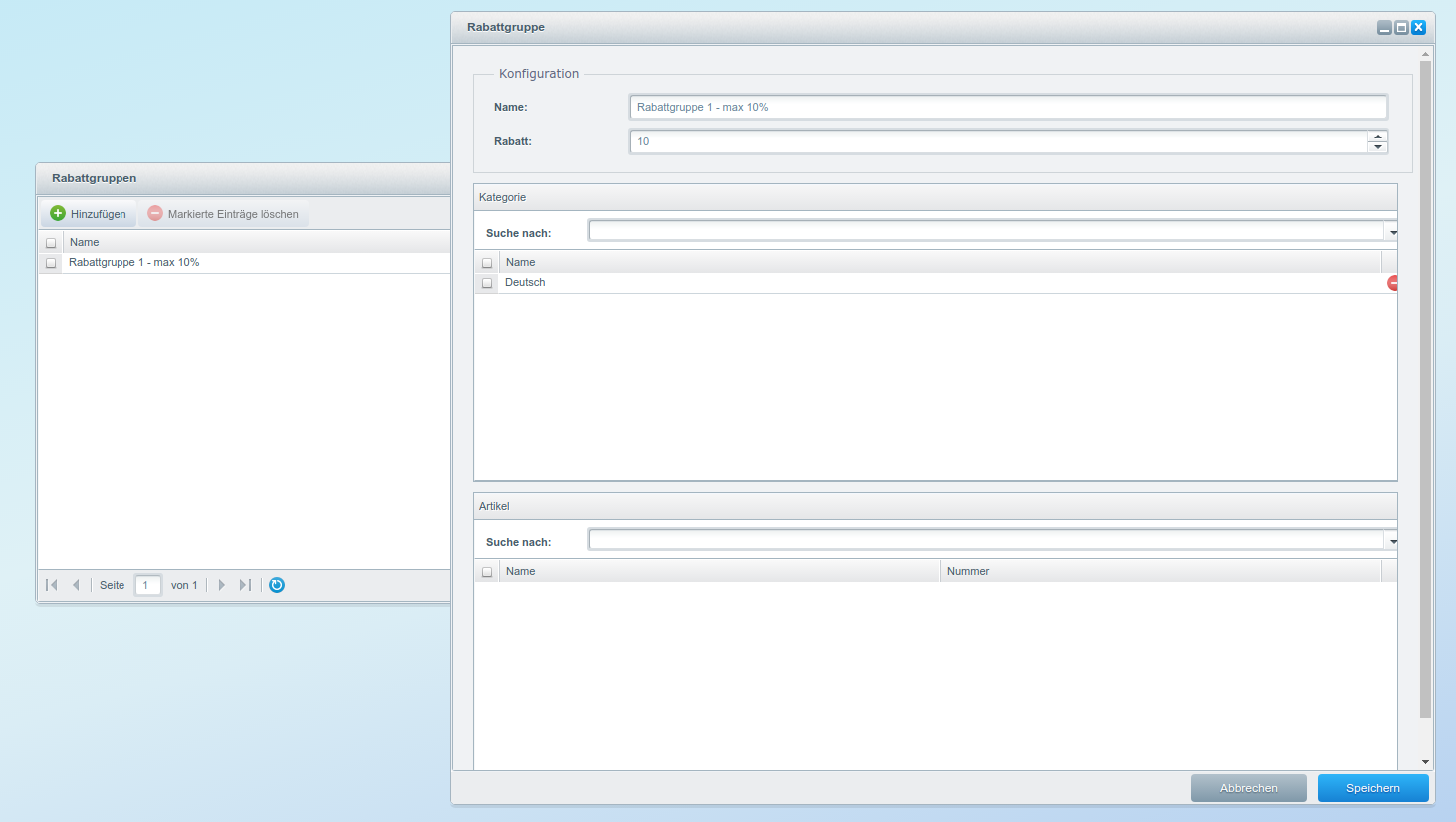This screenshot has width=1456, height=822.
Task: Click scrollbar up arrow in Rabattgruppe window
Action: pyautogui.click(x=1425, y=54)
